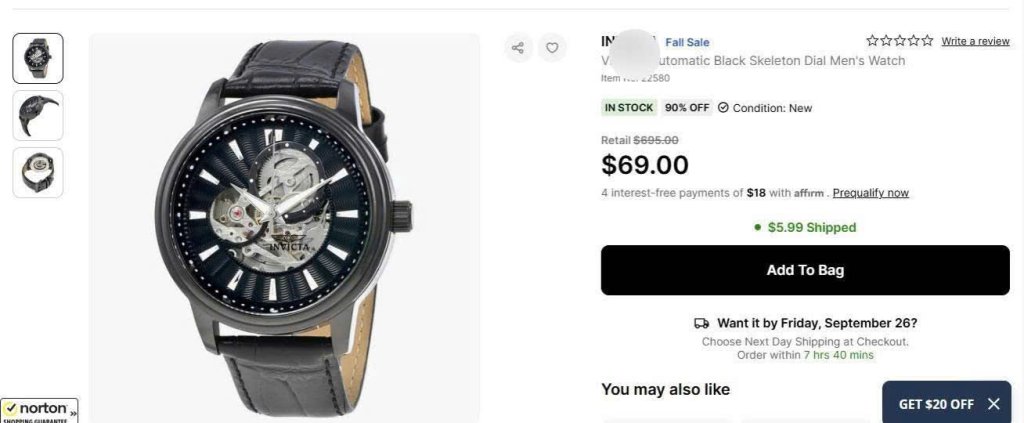
Task: Open the Write a review link
Action: click(x=975, y=41)
